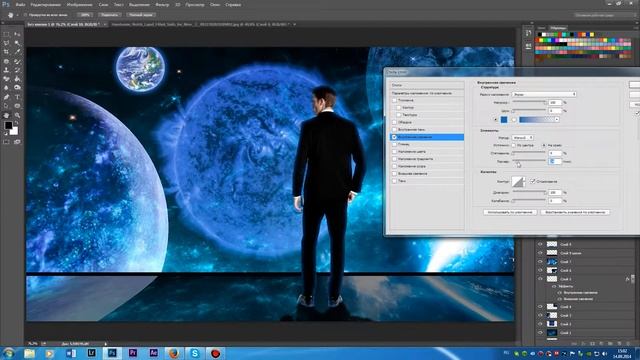The width and height of the screenshot is (640, 360).
Task: Open After Effects from taskbar
Action: click(153, 353)
